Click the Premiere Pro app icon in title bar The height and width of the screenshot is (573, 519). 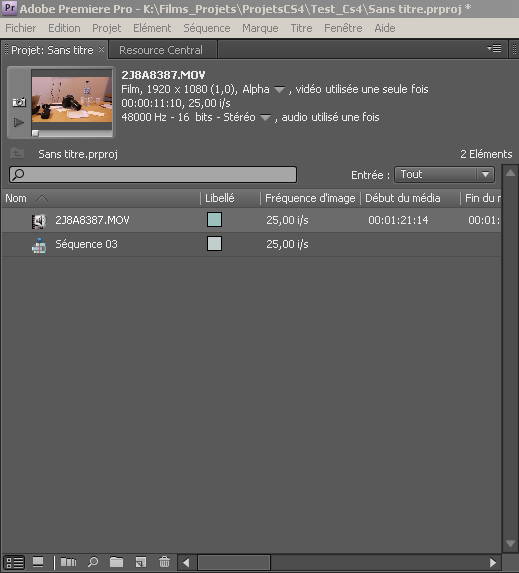point(9,8)
